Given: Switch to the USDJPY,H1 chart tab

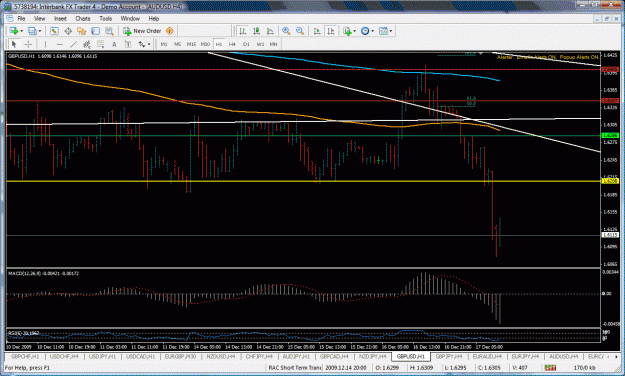Looking at the screenshot, I should [x=102, y=356].
